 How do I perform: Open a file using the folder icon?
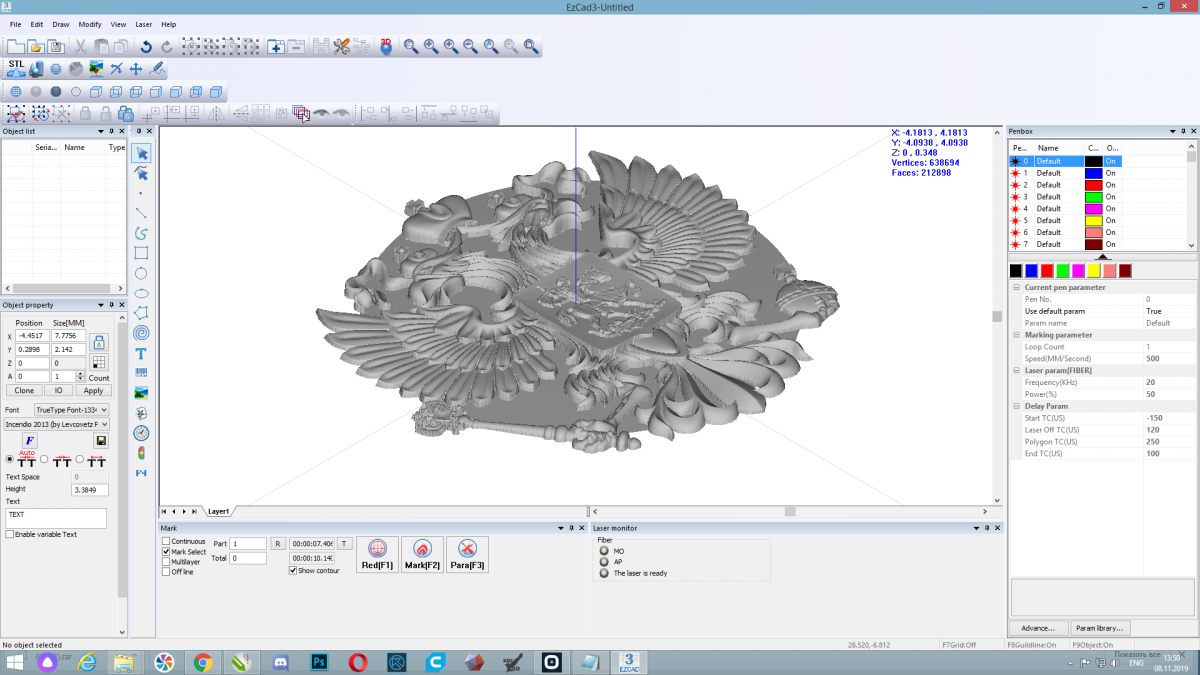(x=36, y=46)
